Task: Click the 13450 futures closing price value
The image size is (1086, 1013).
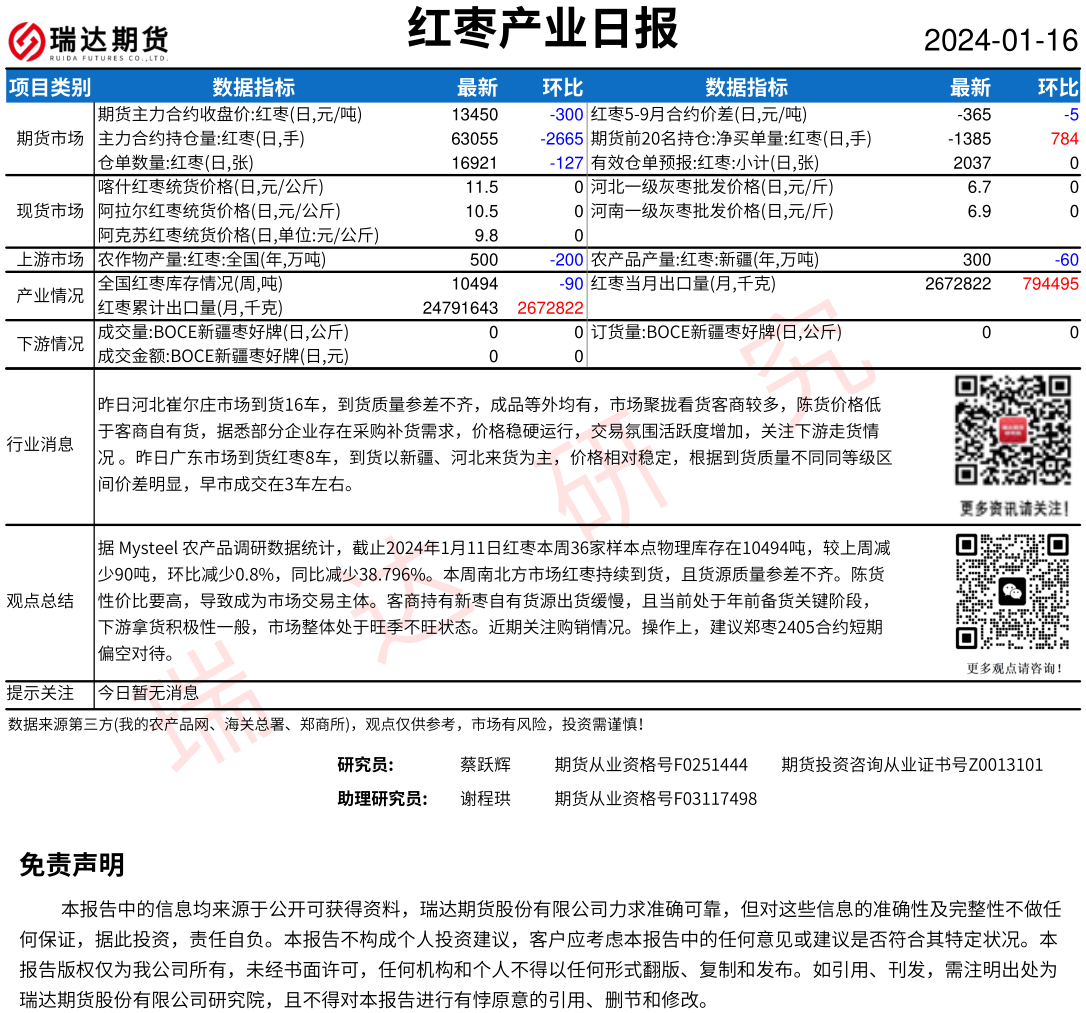Action: [x=474, y=115]
